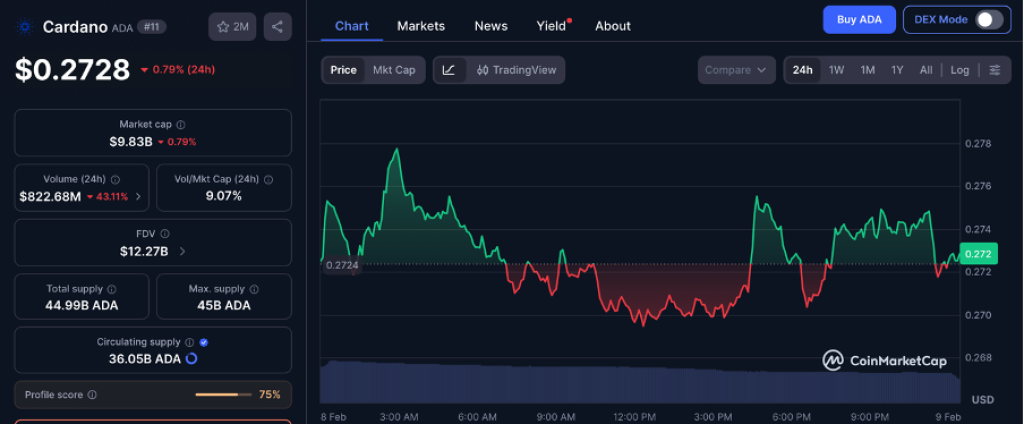Click the Circulating supply verified badge
The width and height of the screenshot is (1024, 424).
(x=204, y=342)
